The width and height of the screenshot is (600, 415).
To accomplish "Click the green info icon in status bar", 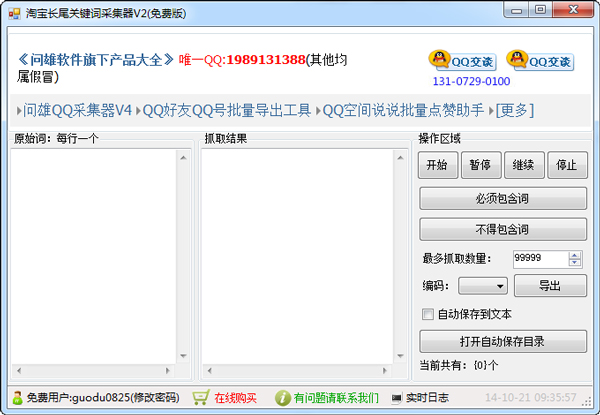I will click(282, 398).
